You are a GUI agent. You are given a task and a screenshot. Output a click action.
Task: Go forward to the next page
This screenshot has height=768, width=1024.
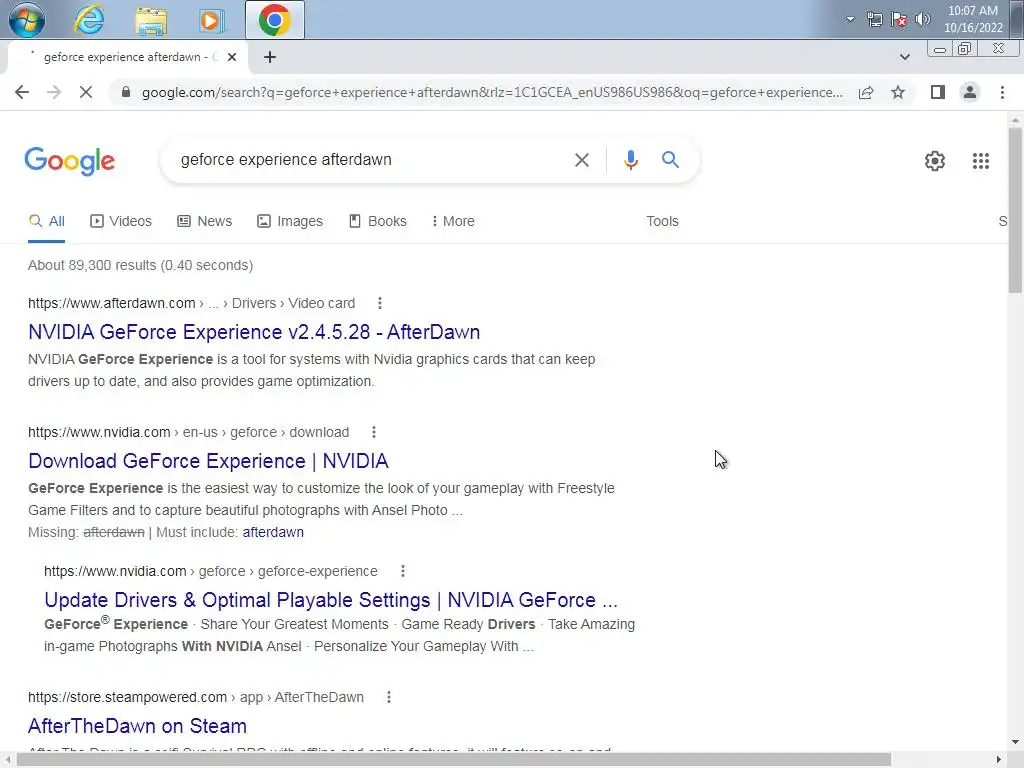point(54,92)
